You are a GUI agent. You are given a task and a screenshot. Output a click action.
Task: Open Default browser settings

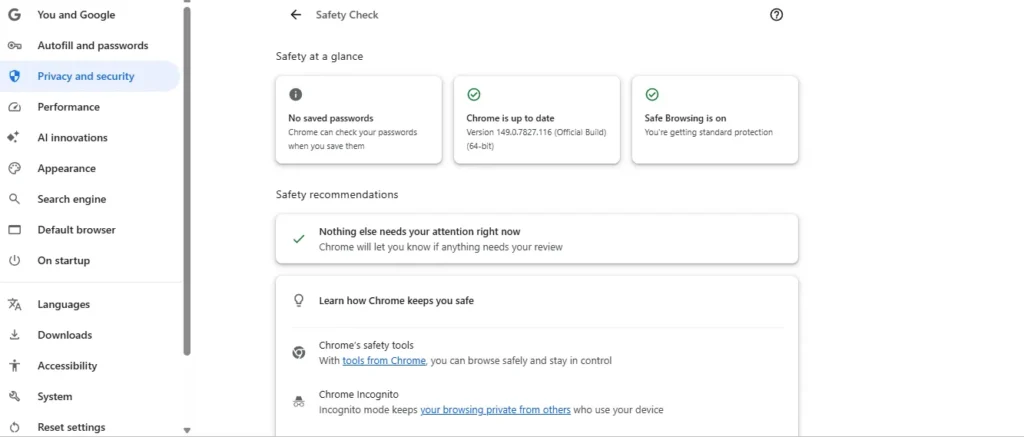90,229
